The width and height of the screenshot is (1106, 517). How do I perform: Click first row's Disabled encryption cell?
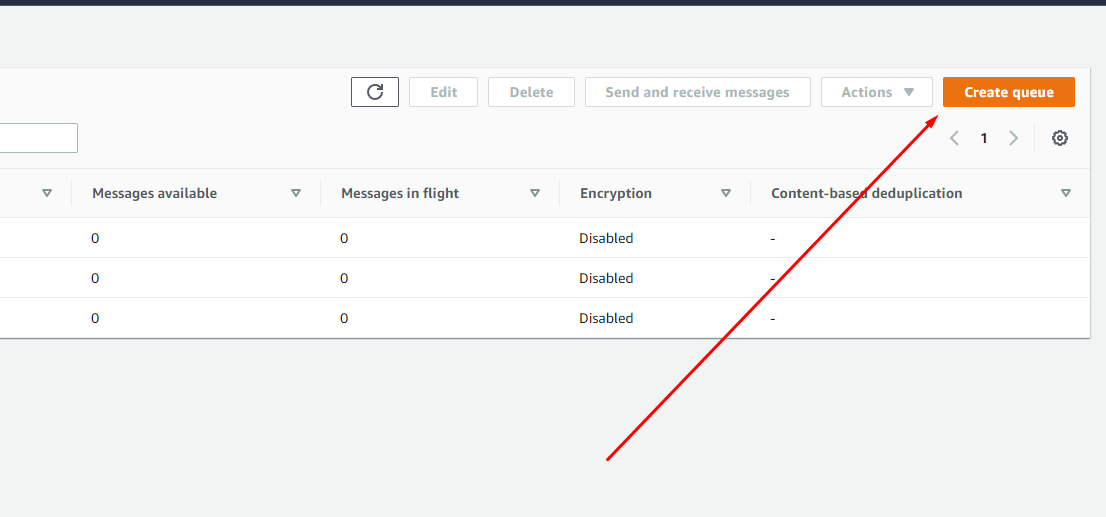click(607, 238)
